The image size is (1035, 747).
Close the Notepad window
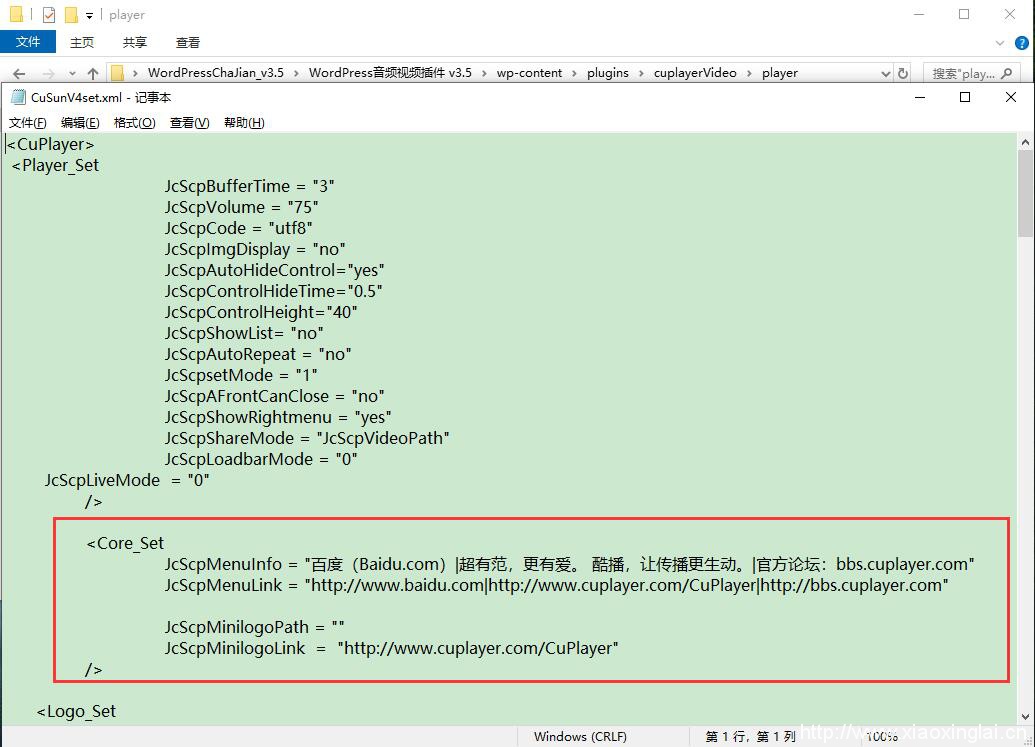coord(1011,98)
